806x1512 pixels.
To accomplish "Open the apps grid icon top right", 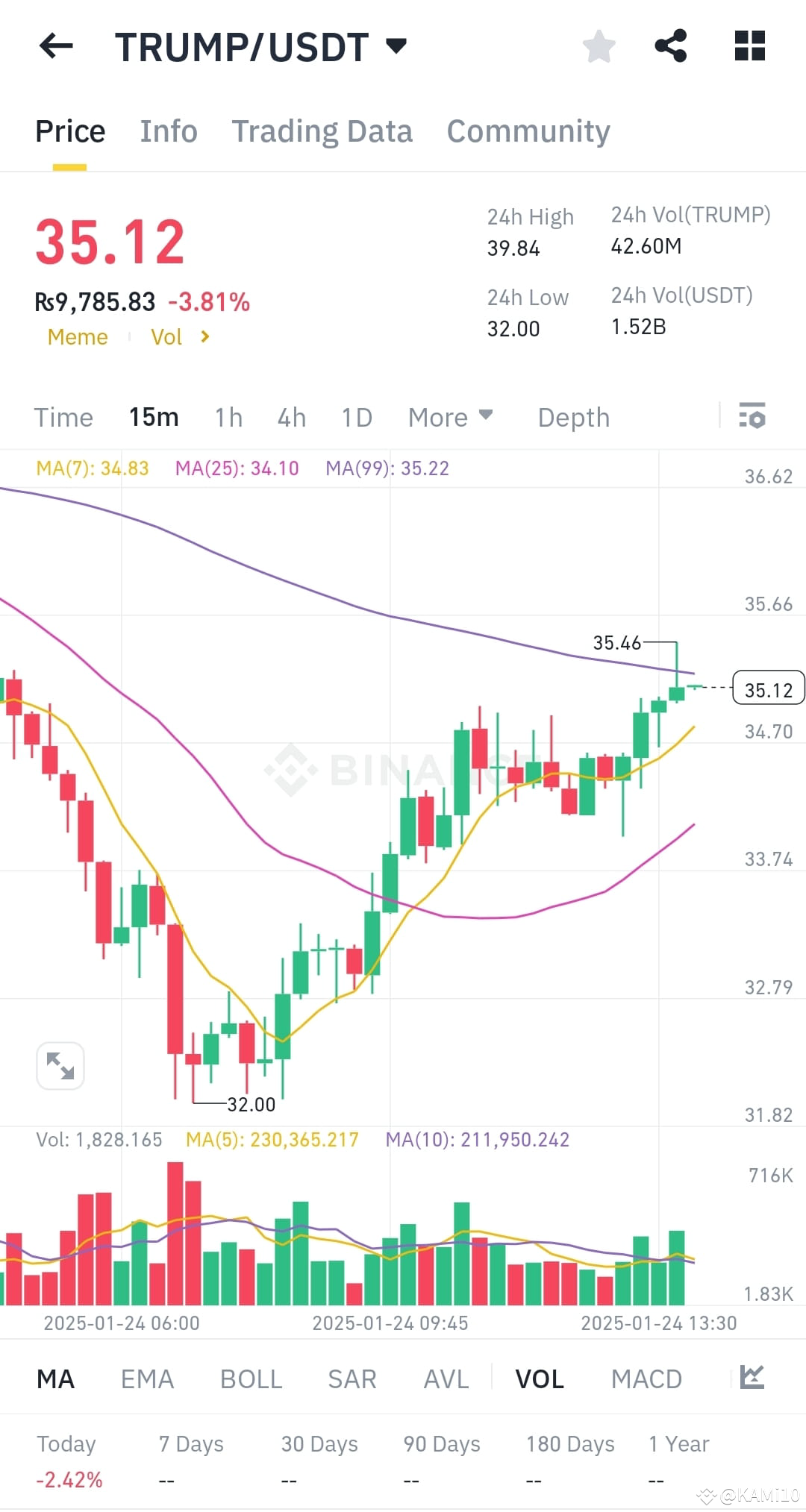I will click(x=749, y=46).
